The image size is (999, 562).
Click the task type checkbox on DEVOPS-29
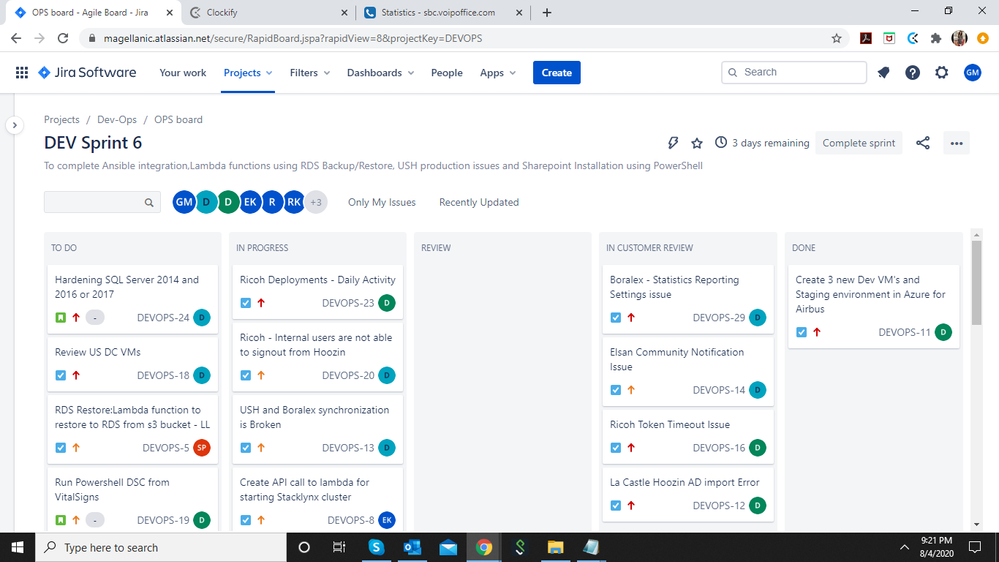click(x=615, y=317)
